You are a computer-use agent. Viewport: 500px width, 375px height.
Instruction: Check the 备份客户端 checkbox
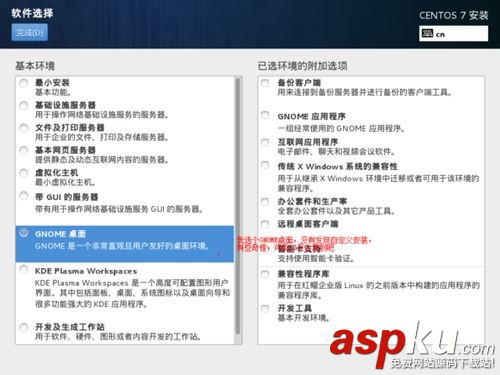265,83
